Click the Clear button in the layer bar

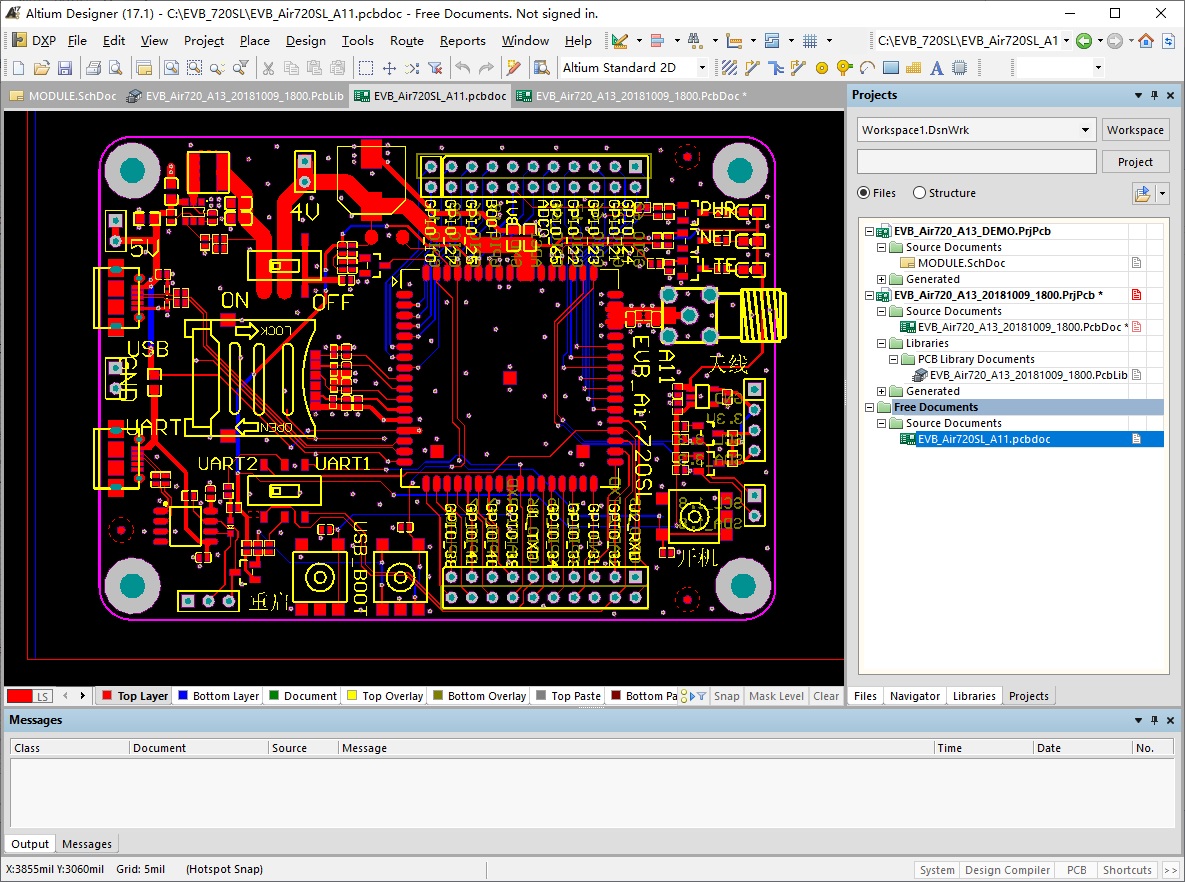826,696
